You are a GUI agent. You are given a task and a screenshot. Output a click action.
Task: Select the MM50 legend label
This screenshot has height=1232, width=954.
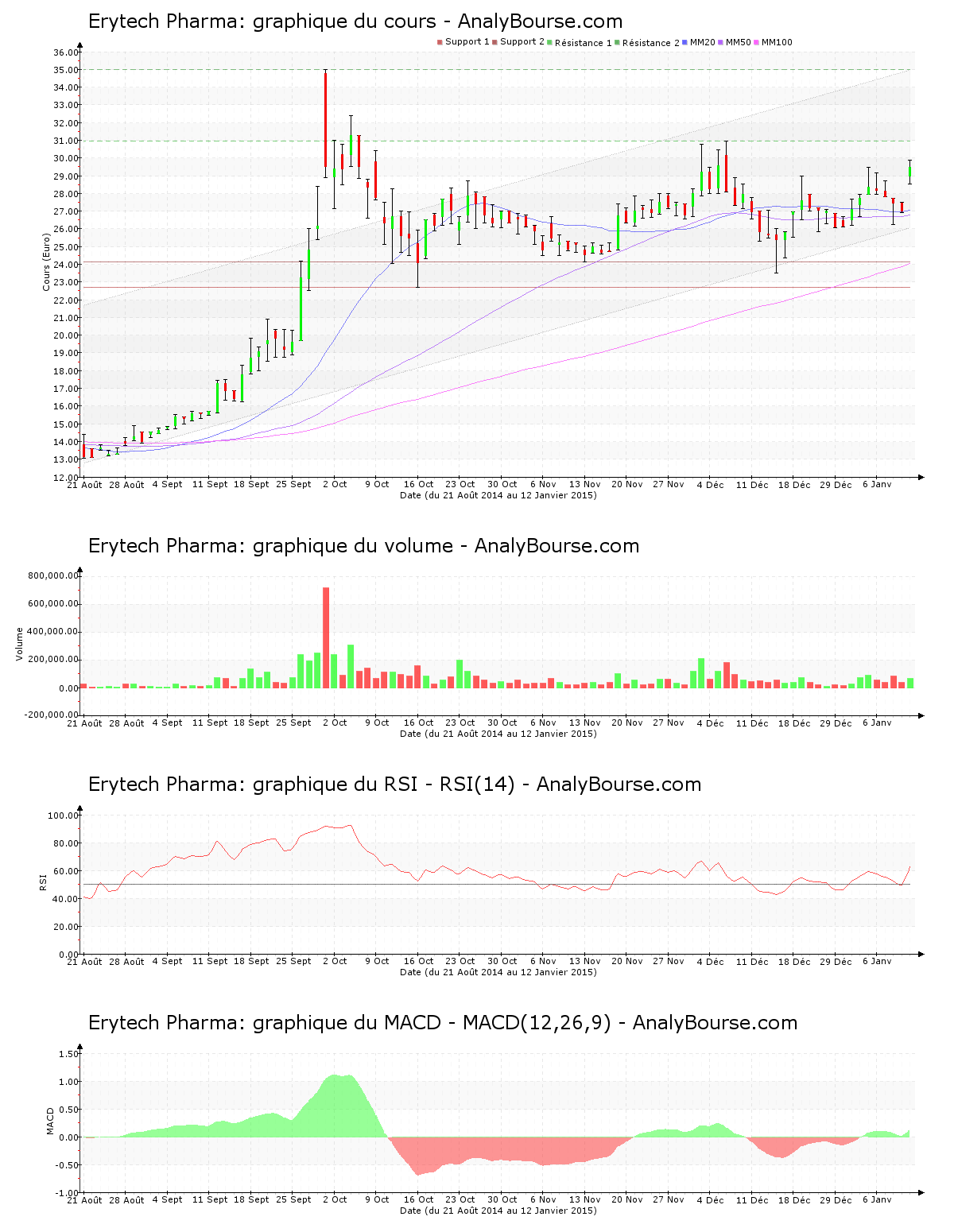click(x=739, y=42)
